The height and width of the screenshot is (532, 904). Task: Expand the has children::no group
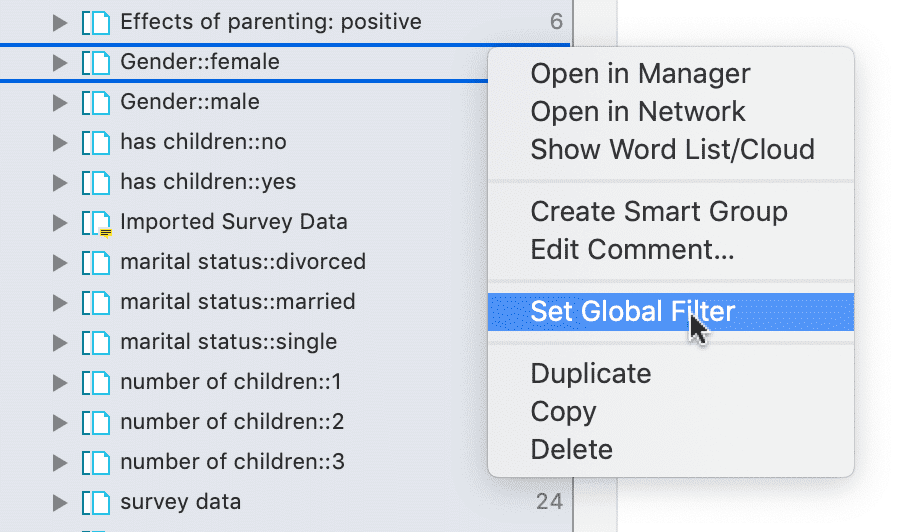click(59, 142)
